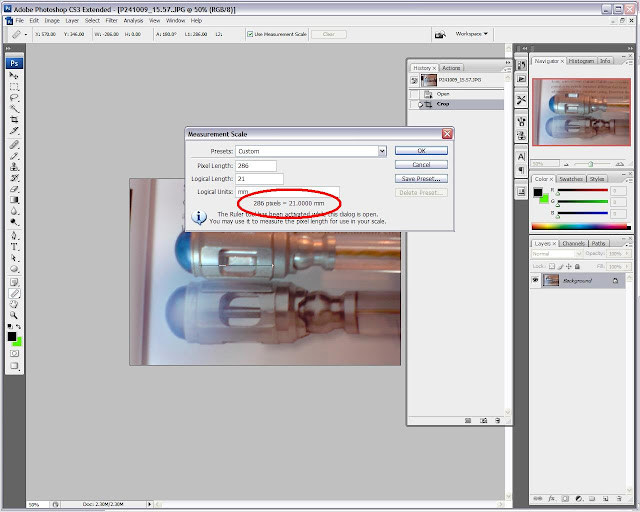Toggle lock position icon
Viewport: 640px width, 512px height.
569,267
